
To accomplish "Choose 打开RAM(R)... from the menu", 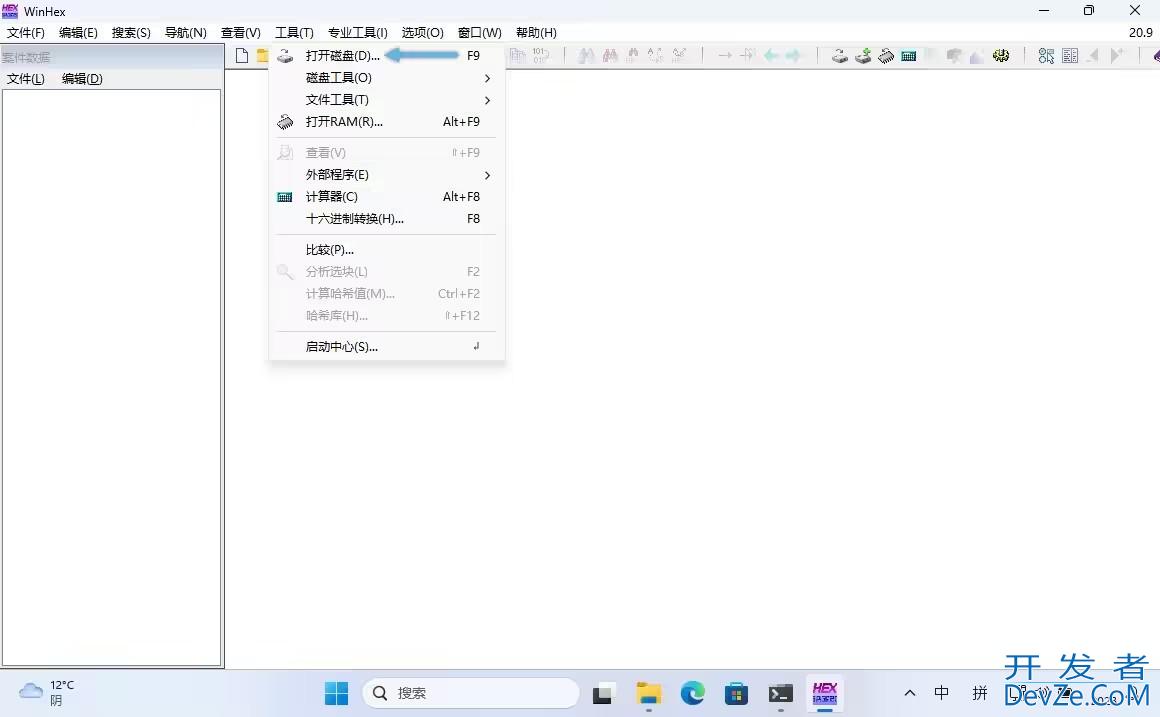I will click(387, 122).
